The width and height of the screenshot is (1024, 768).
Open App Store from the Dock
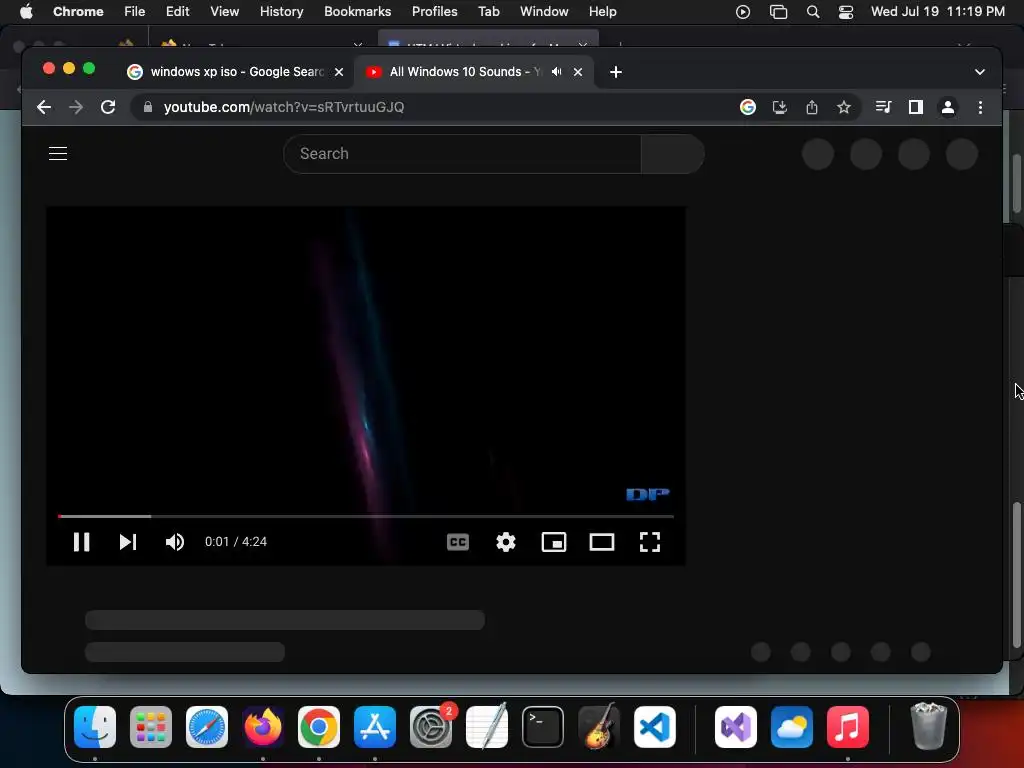coord(375,727)
